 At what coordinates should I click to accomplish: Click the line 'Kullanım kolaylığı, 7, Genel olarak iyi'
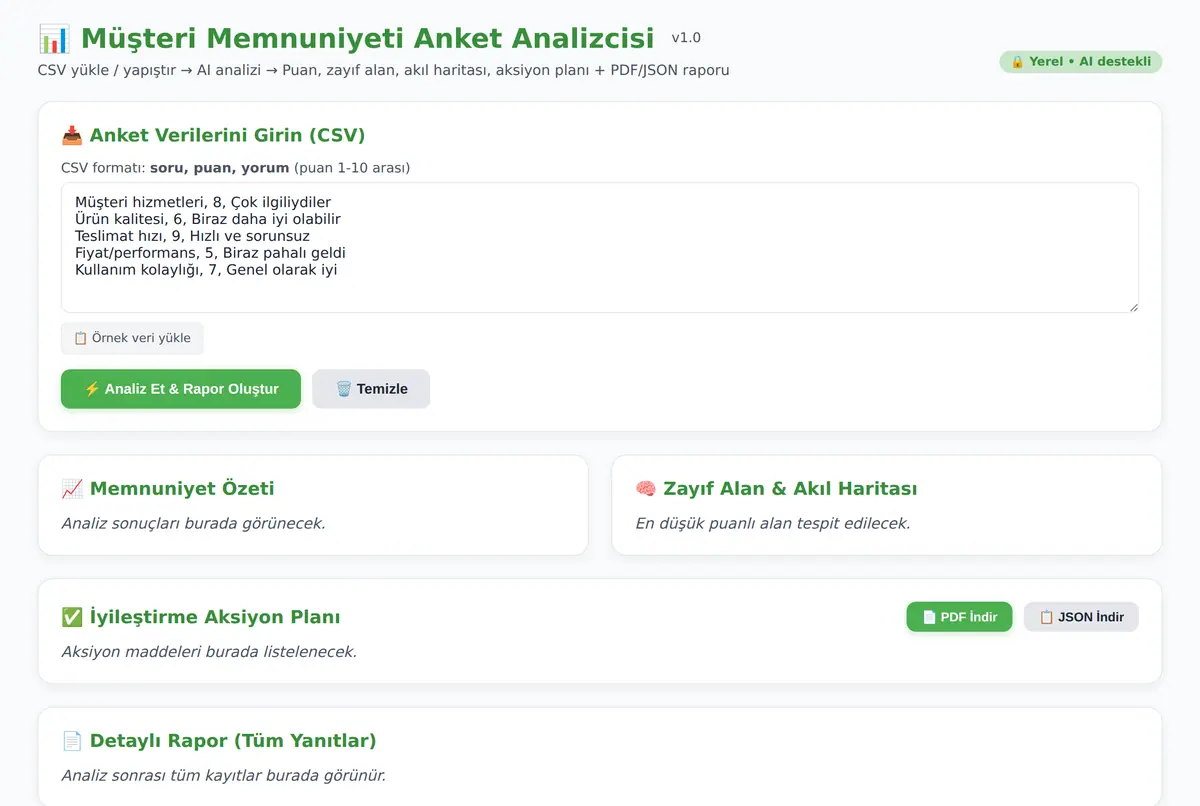click(206, 269)
